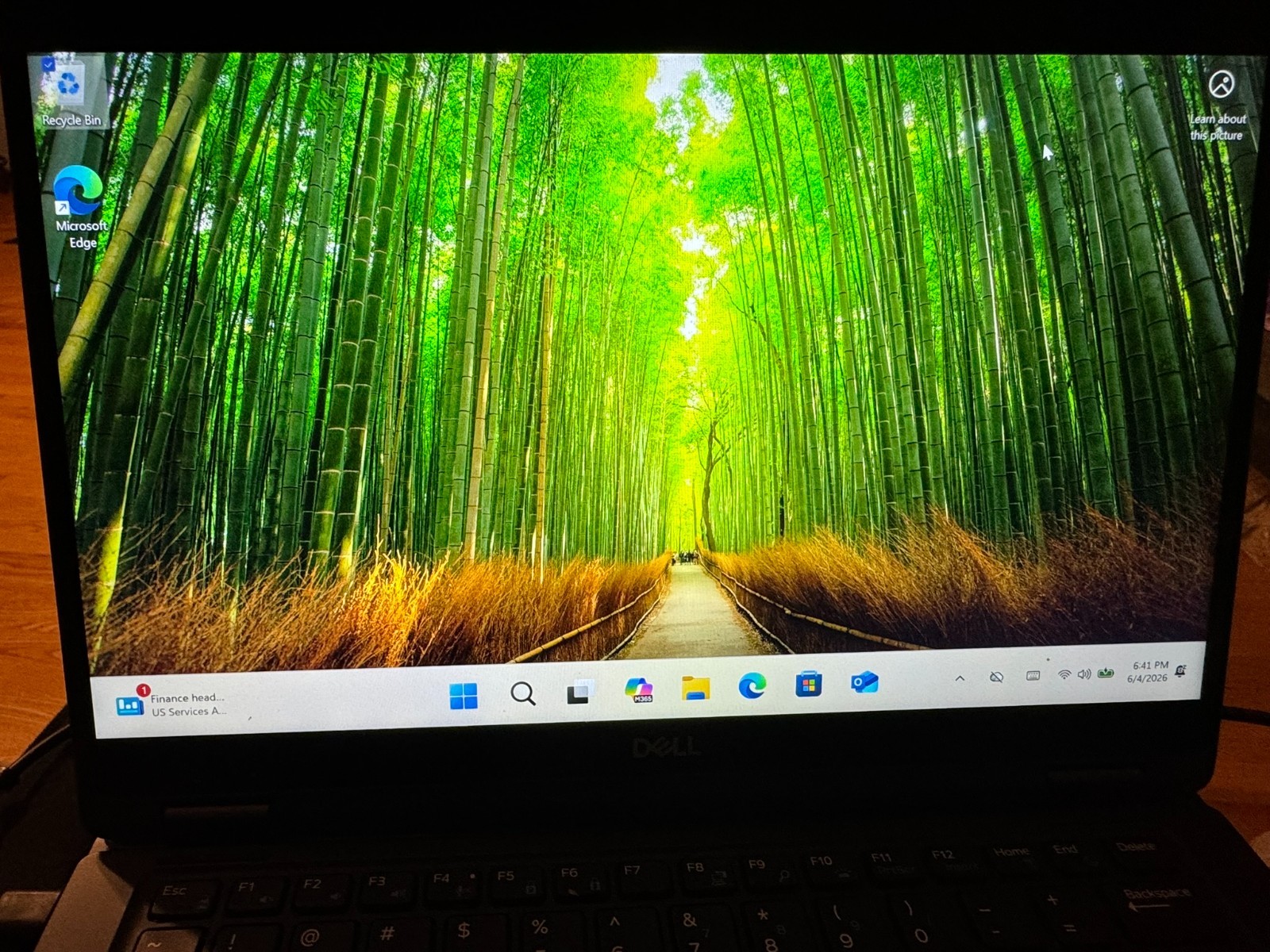
Task: Click the volume speaker icon
Action: (1083, 674)
